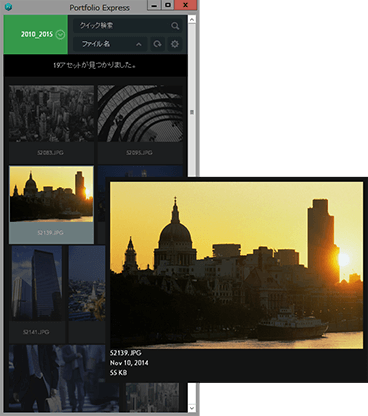The image size is (368, 416).
Task: Select the 52139.JPG sunset thumbnail
Action: 51,194
